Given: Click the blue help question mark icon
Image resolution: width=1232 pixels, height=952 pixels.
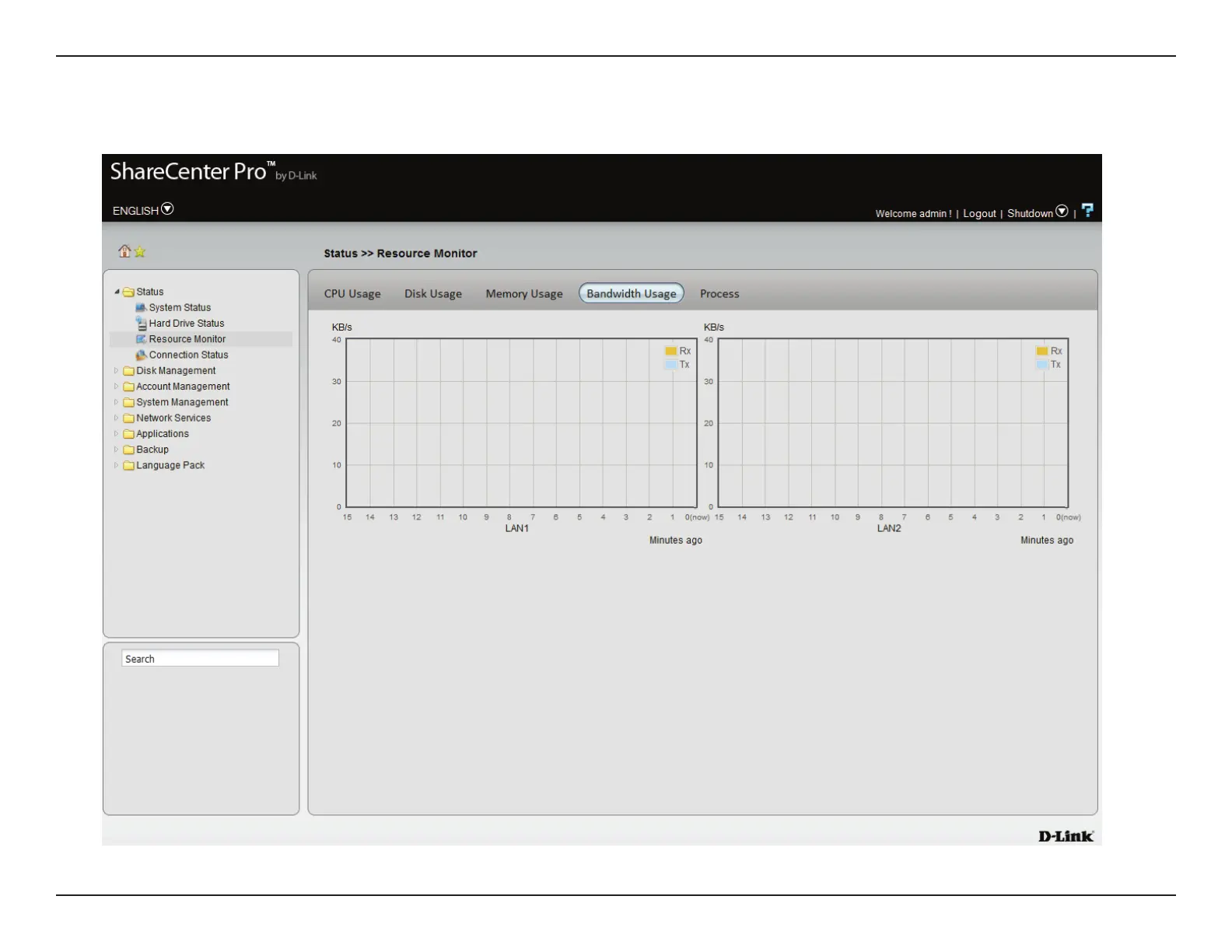Looking at the screenshot, I should (1087, 210).
